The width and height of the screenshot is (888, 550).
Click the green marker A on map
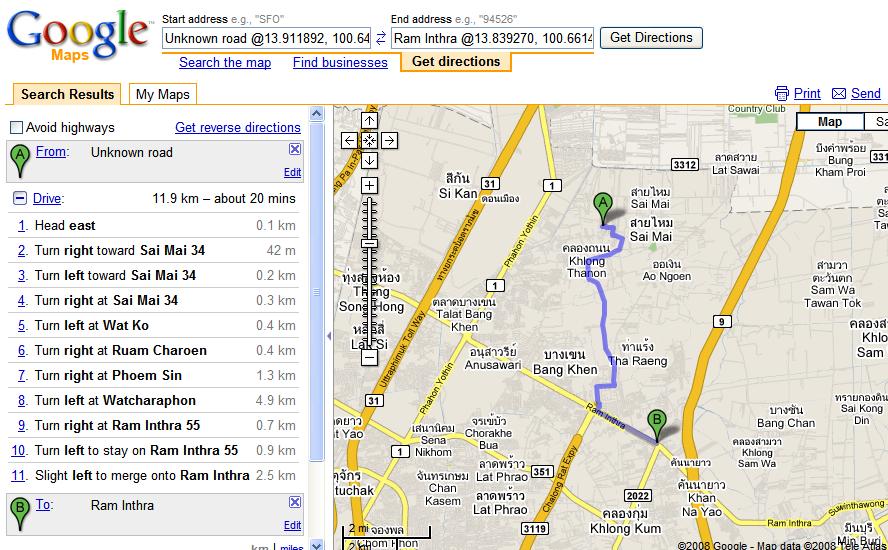[603, 208]
